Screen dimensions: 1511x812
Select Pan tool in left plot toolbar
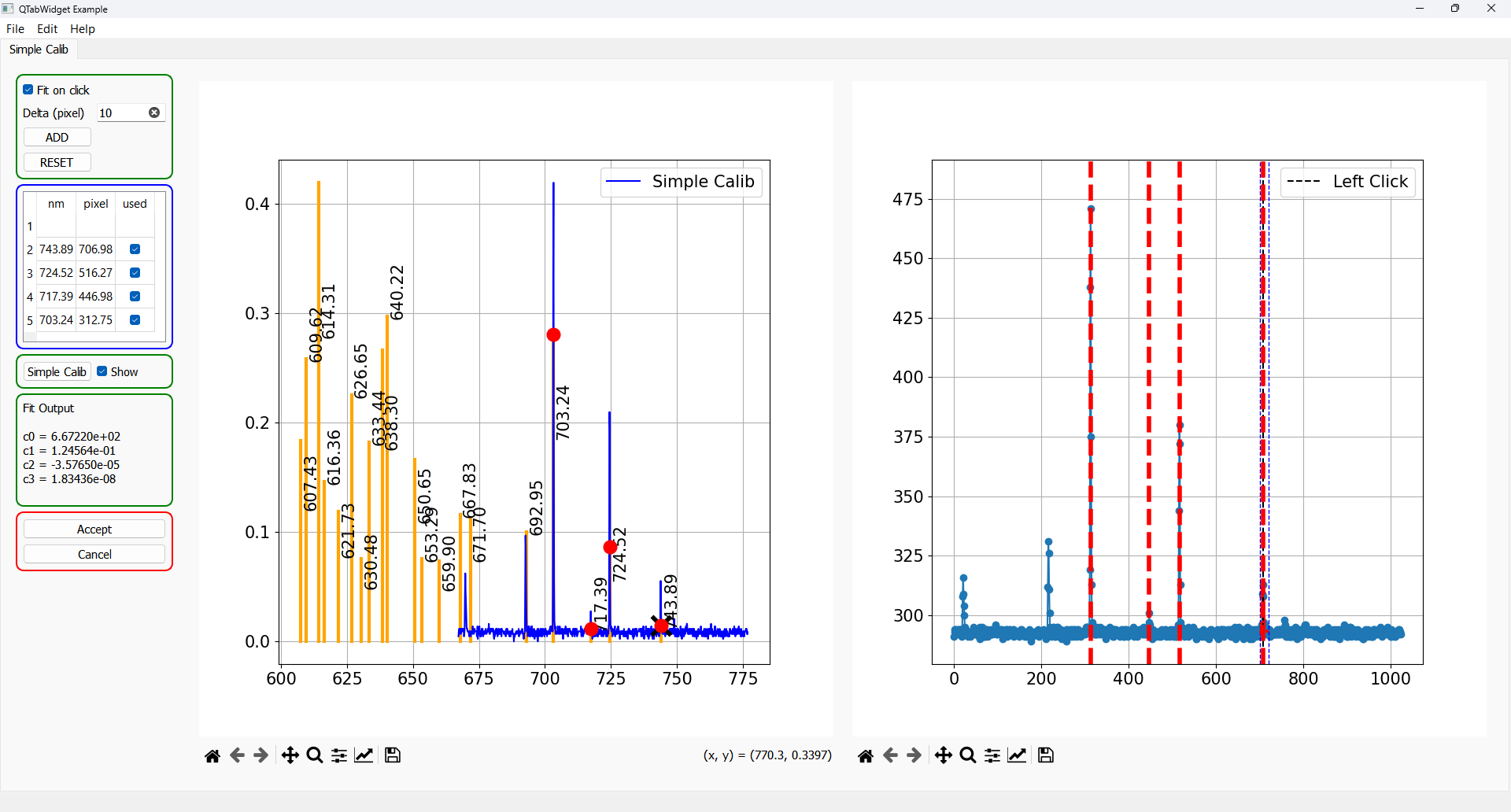tap(290, 756)
